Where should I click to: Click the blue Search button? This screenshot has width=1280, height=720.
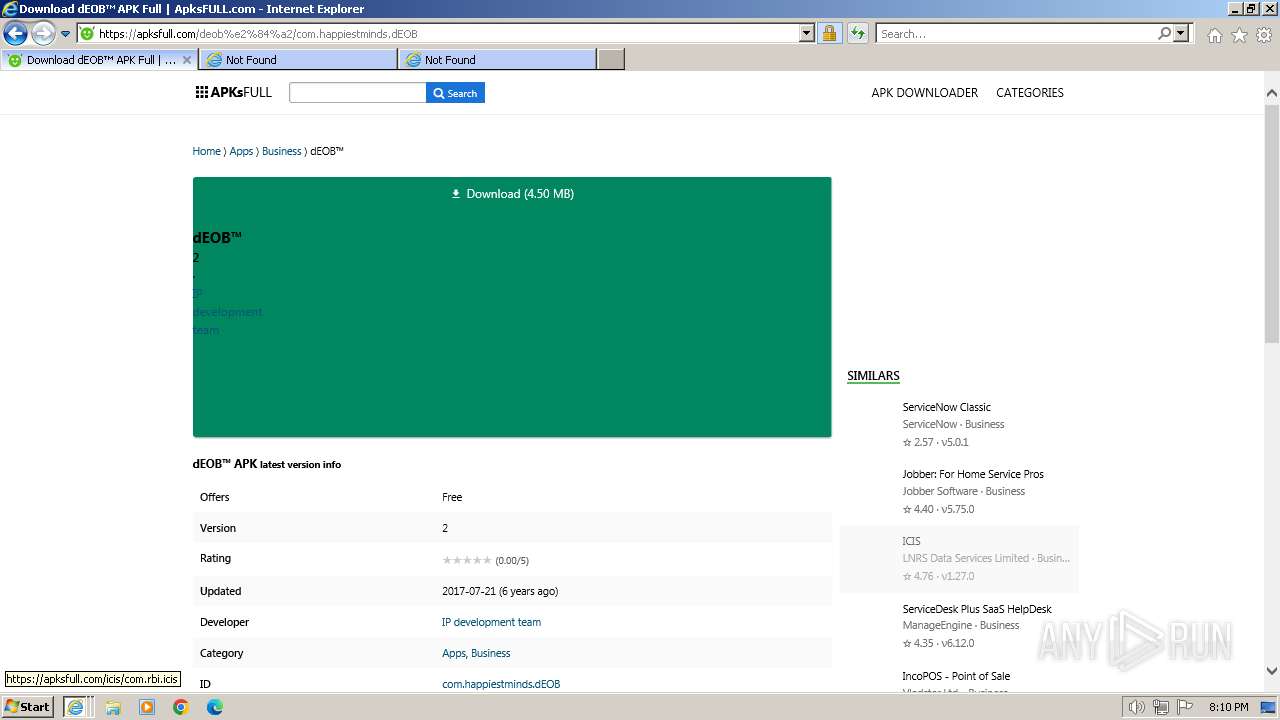coord(455,93)
